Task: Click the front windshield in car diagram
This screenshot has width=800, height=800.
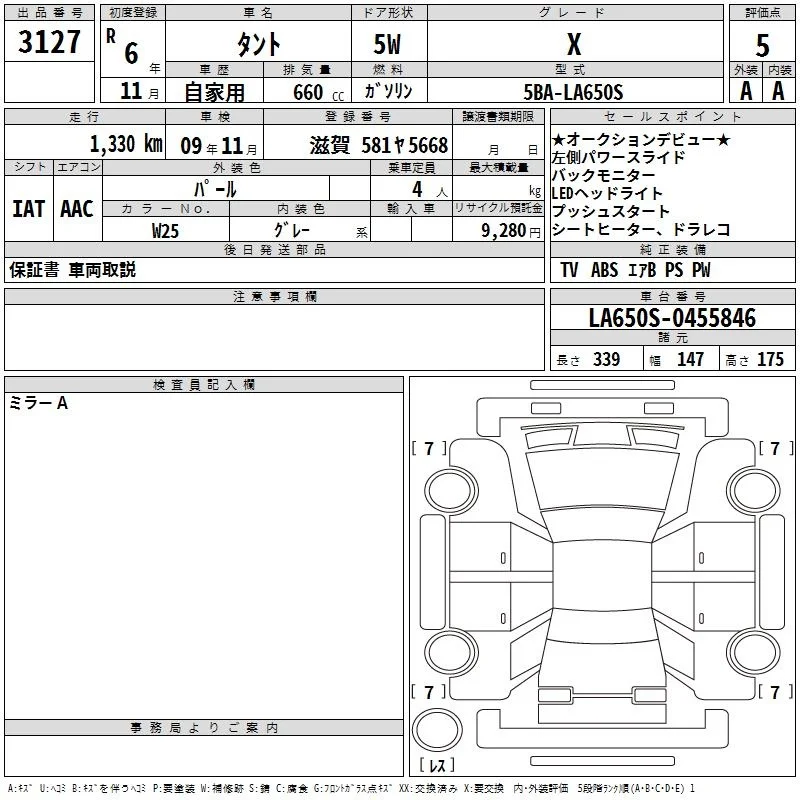Action: pyautogui.click(x=602, y=478)
